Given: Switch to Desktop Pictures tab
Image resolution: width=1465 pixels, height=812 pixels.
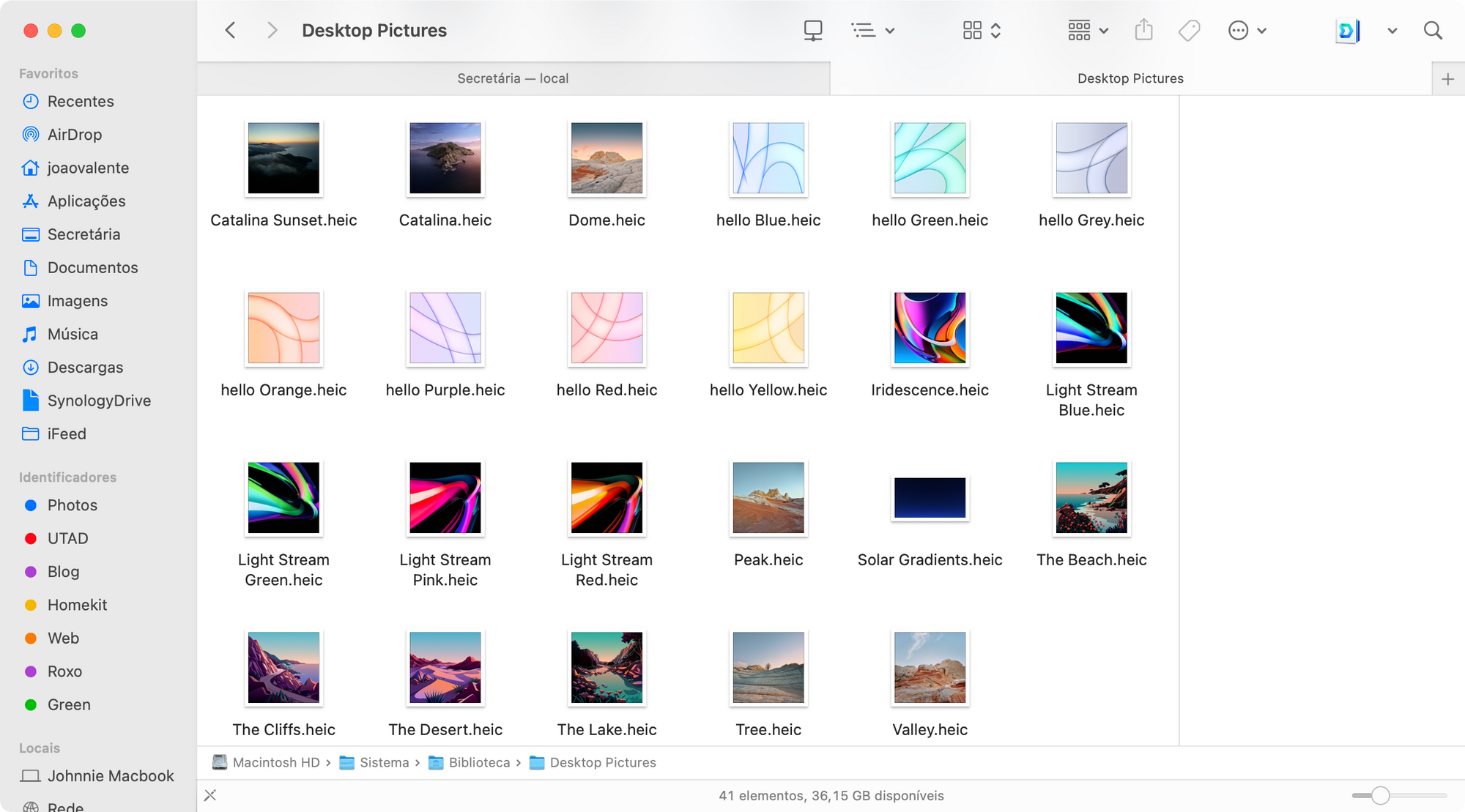Looking at the screenshot, I should [1130, 78].
